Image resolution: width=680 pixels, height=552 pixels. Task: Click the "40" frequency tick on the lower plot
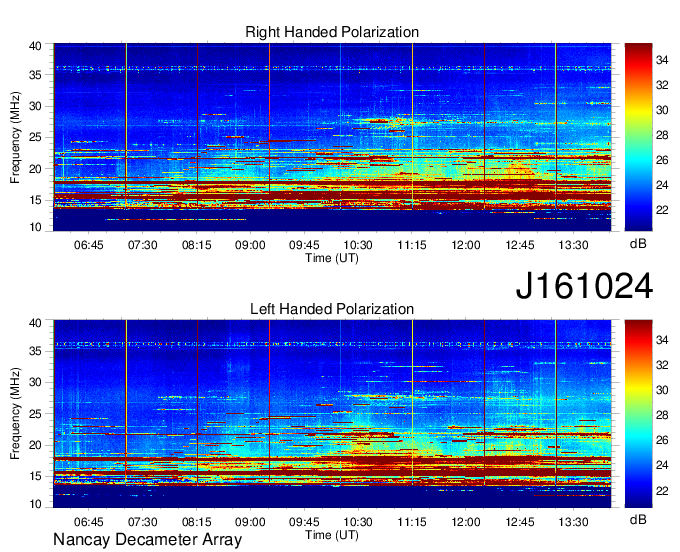pyautogui.click(x=35, y=323)
